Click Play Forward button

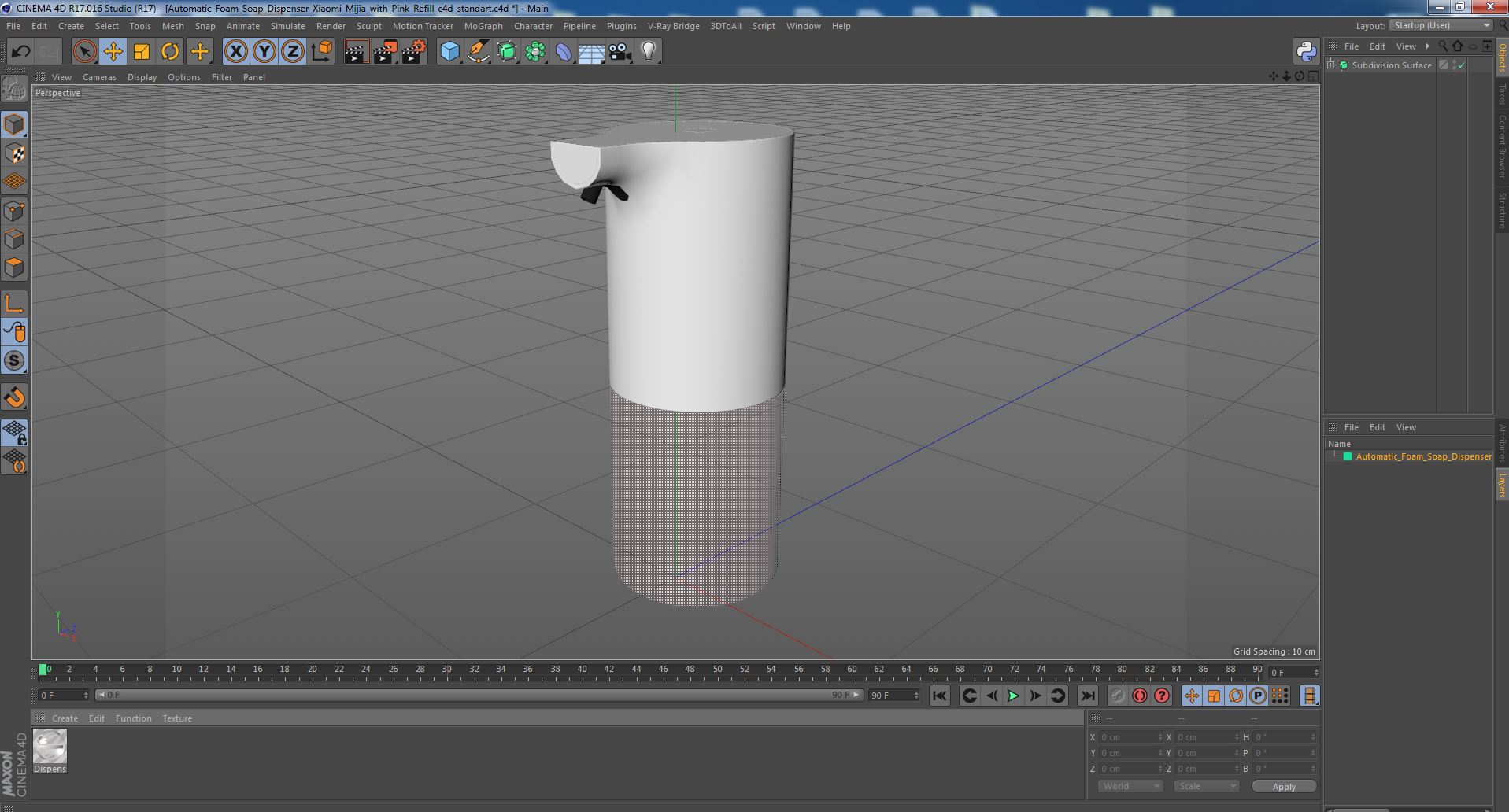coord(1013,696)
